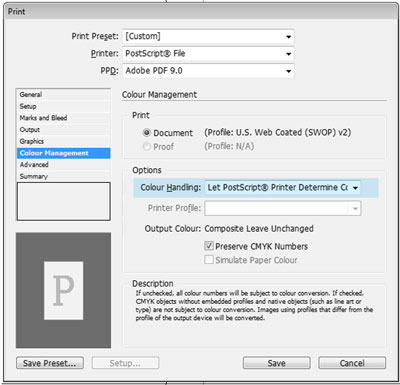Expand the Colour Handling dropdown

(283, 188)
